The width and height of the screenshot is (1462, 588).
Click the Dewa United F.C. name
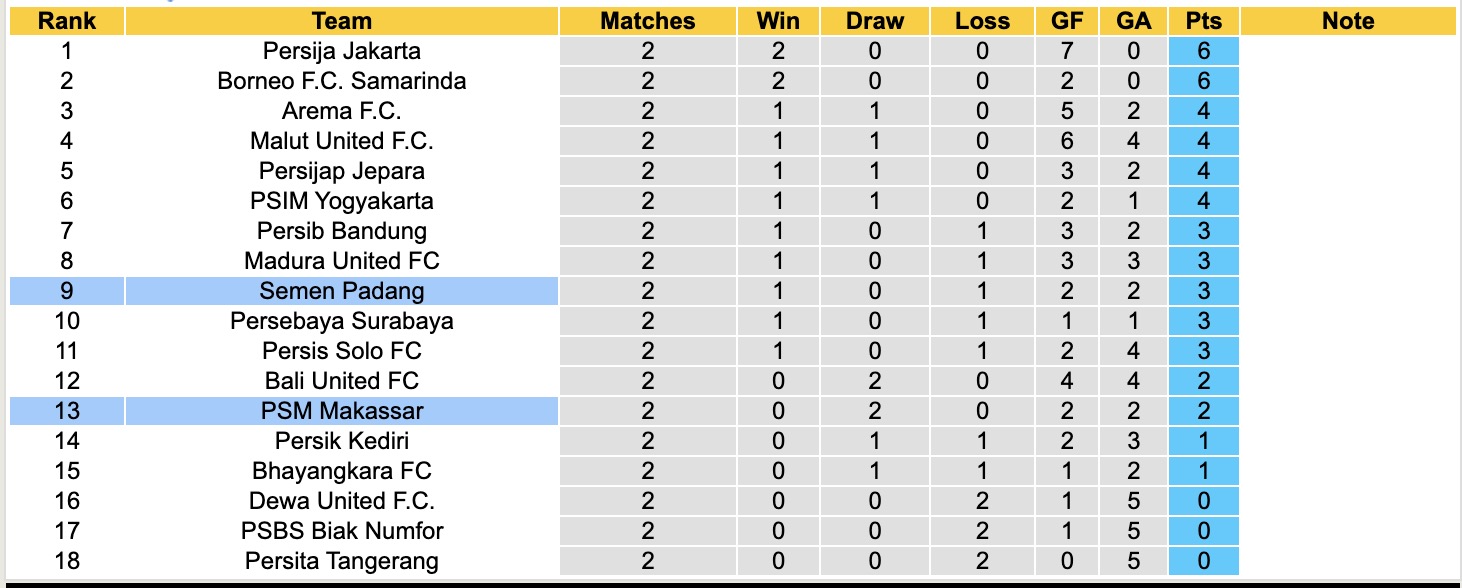coord(342,501)
